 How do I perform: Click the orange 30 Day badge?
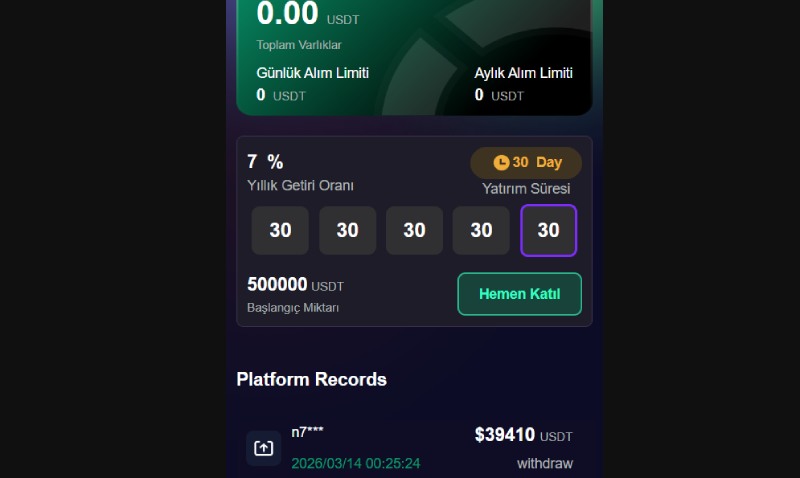point(526,163)
